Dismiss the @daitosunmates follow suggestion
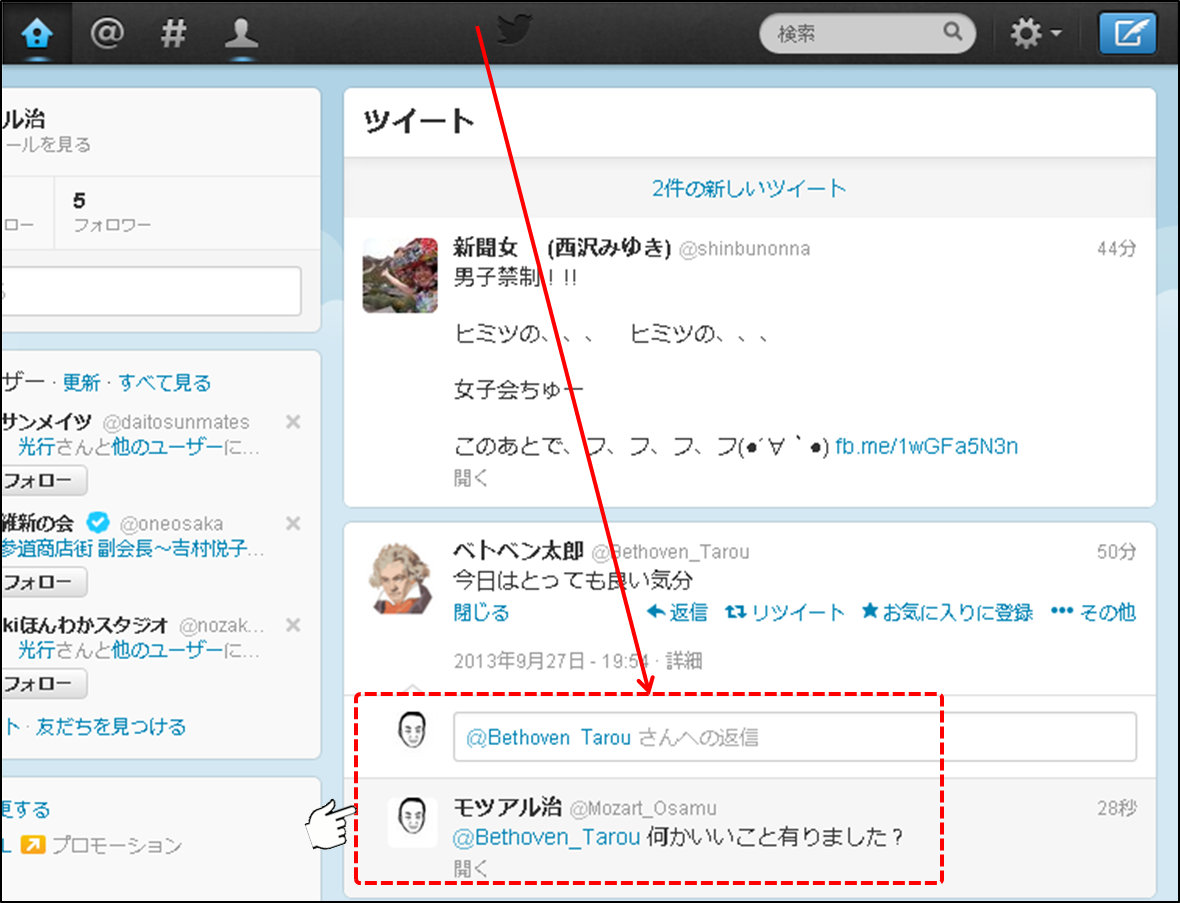 [x=293, y=422]
